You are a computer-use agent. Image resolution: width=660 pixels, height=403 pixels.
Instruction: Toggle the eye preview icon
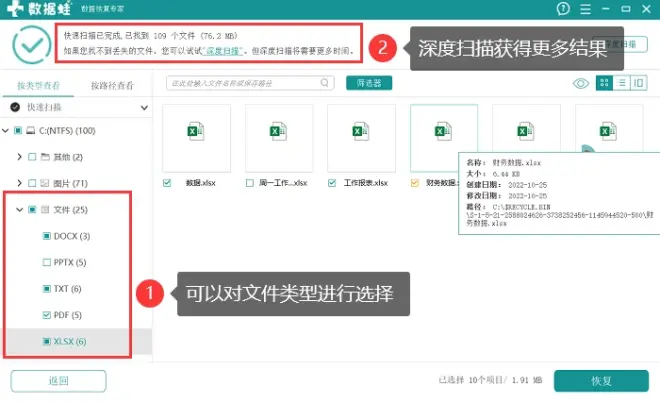pos(581,83)
